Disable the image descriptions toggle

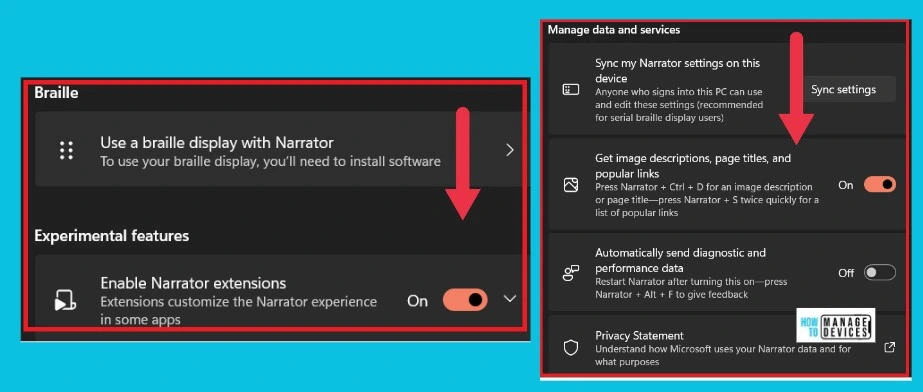(879, 185)
